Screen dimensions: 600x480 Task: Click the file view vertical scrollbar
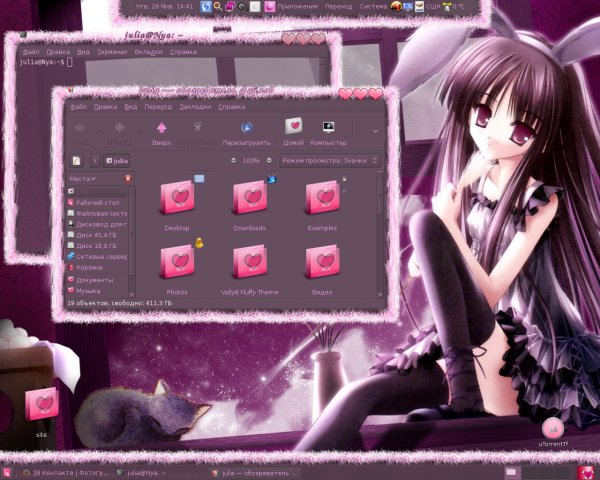tap(380, 233)
